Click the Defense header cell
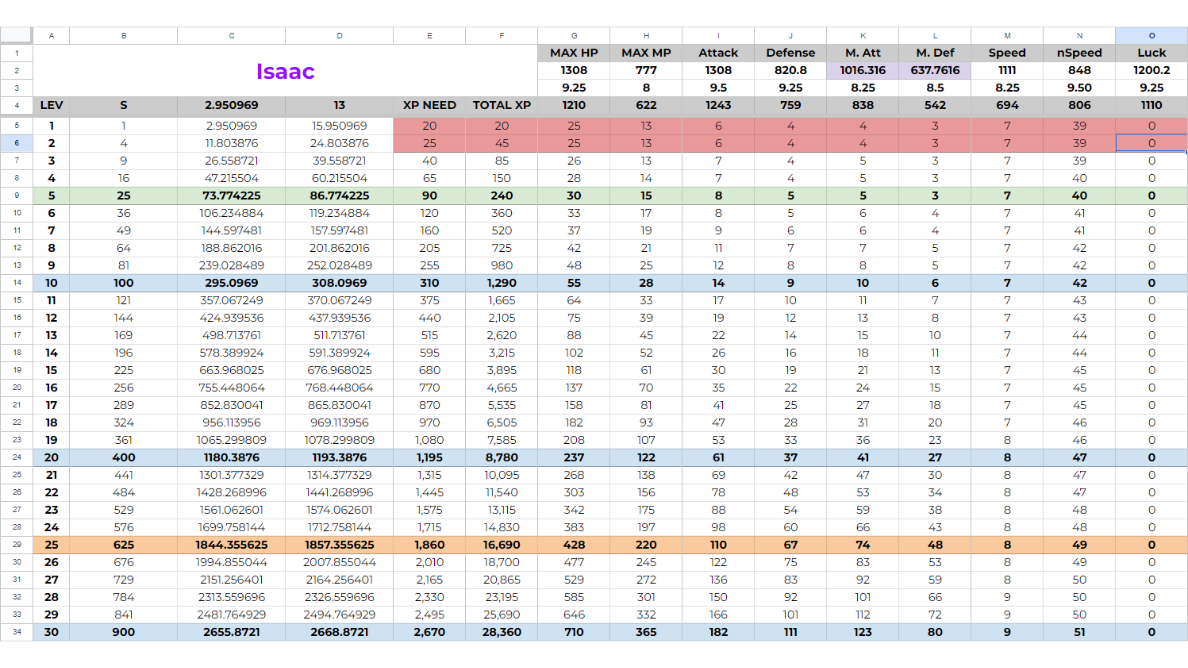Image resolution: width=1188 pixels, height=668 pixels. [790, 53]
